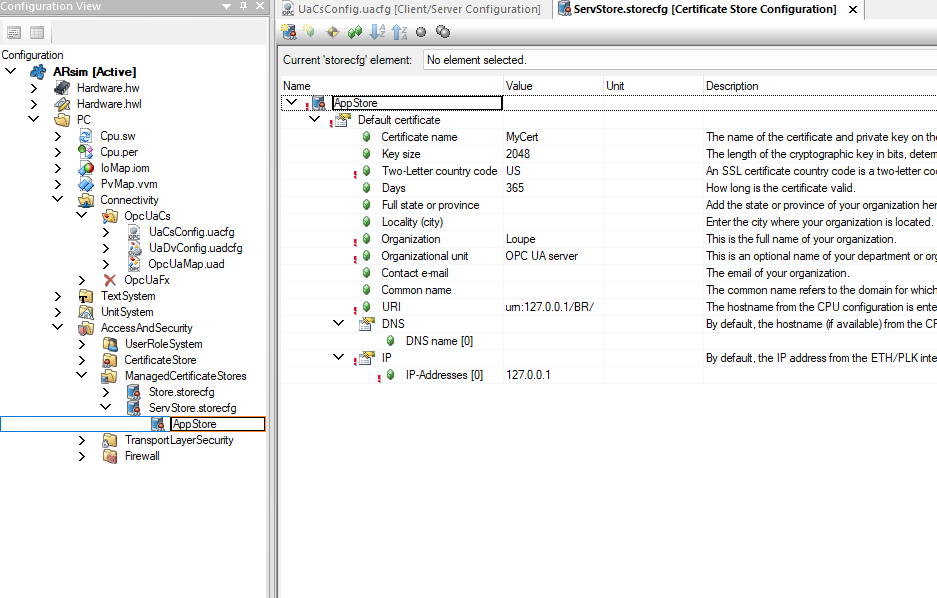Click the UnitSystem icon
The width and height of the screenshot is (937, 598).
coord(85,312)
